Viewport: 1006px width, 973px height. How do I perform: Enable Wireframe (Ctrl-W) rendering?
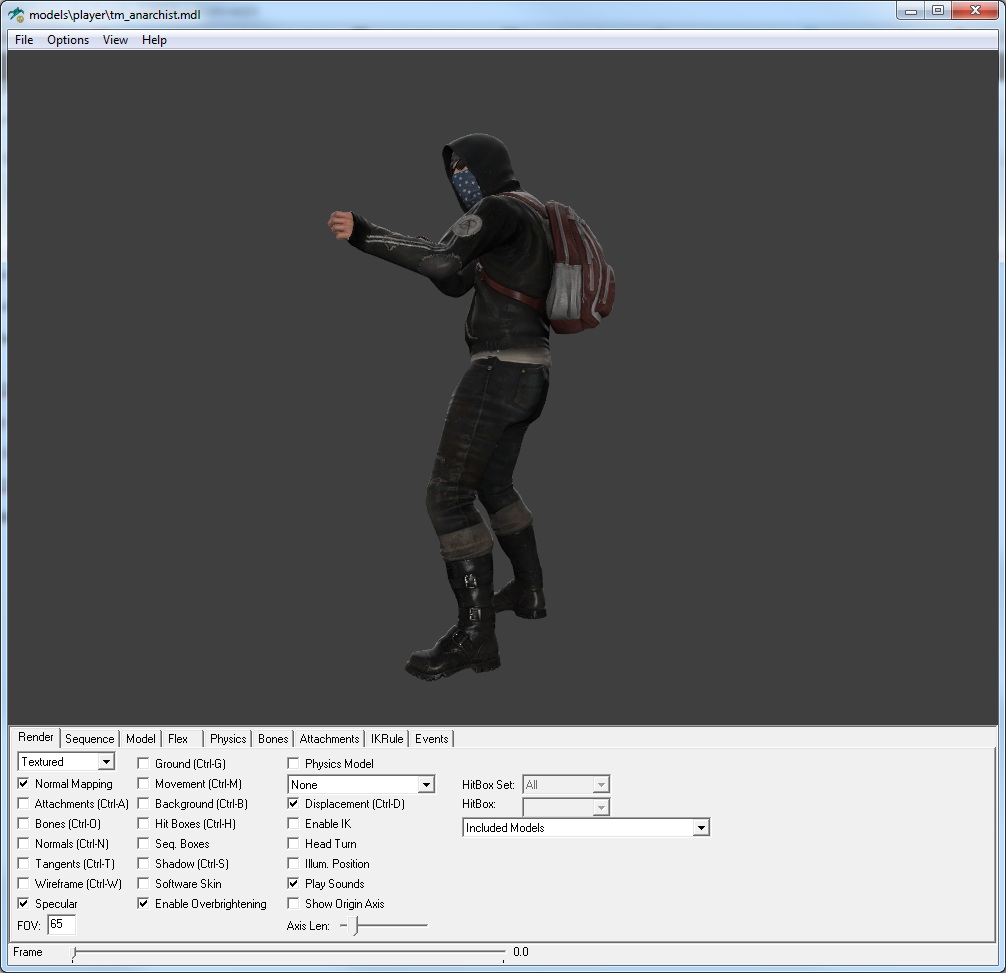tap(24, 884)
